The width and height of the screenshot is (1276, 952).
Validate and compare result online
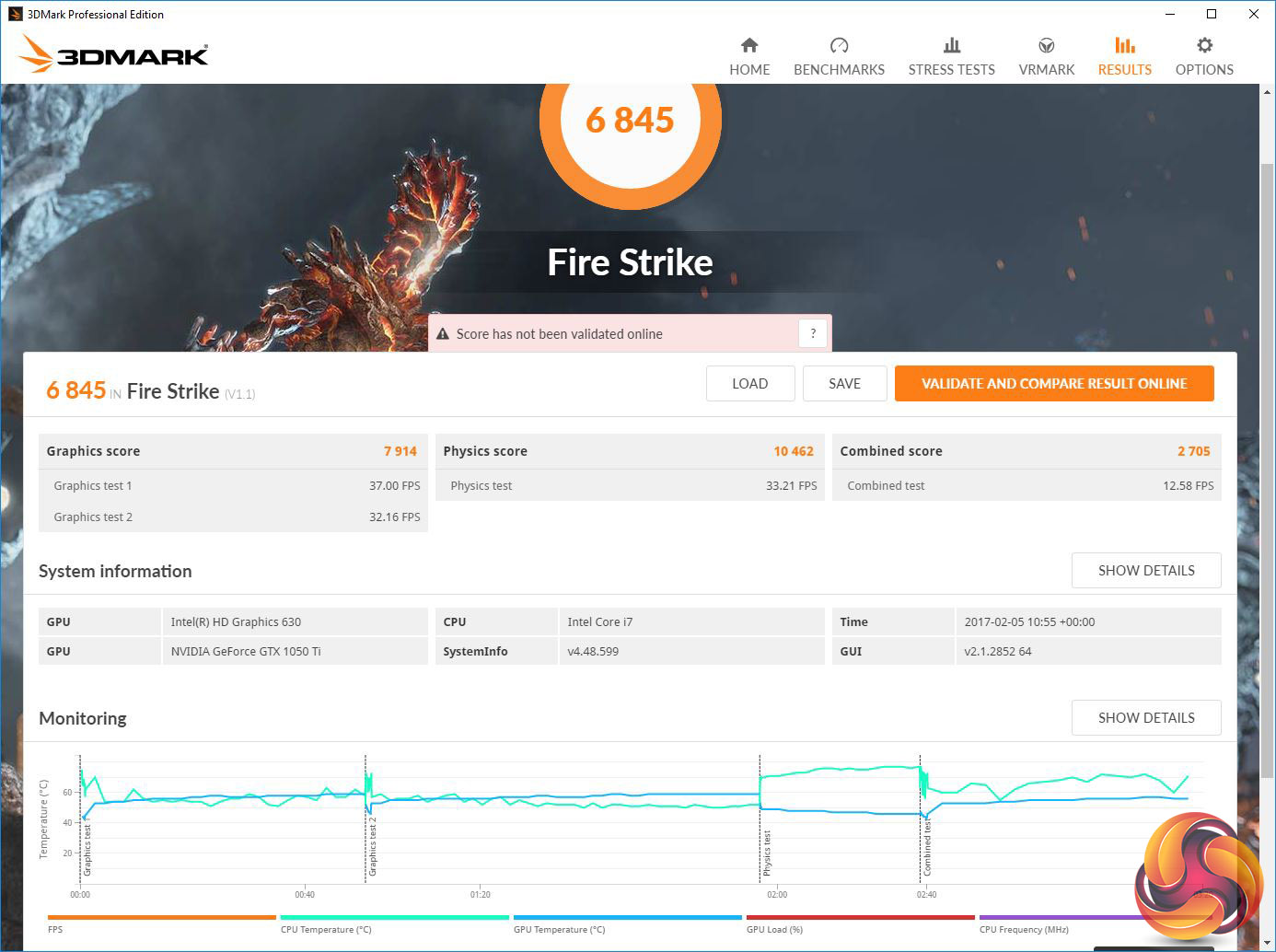[1053, 384]
